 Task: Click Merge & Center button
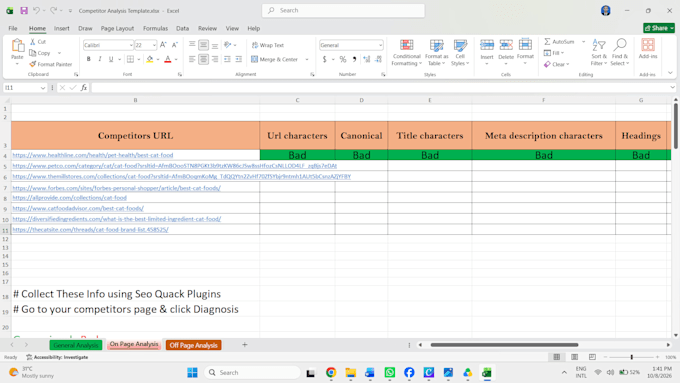pyautogui.click(x=275, y=59)
